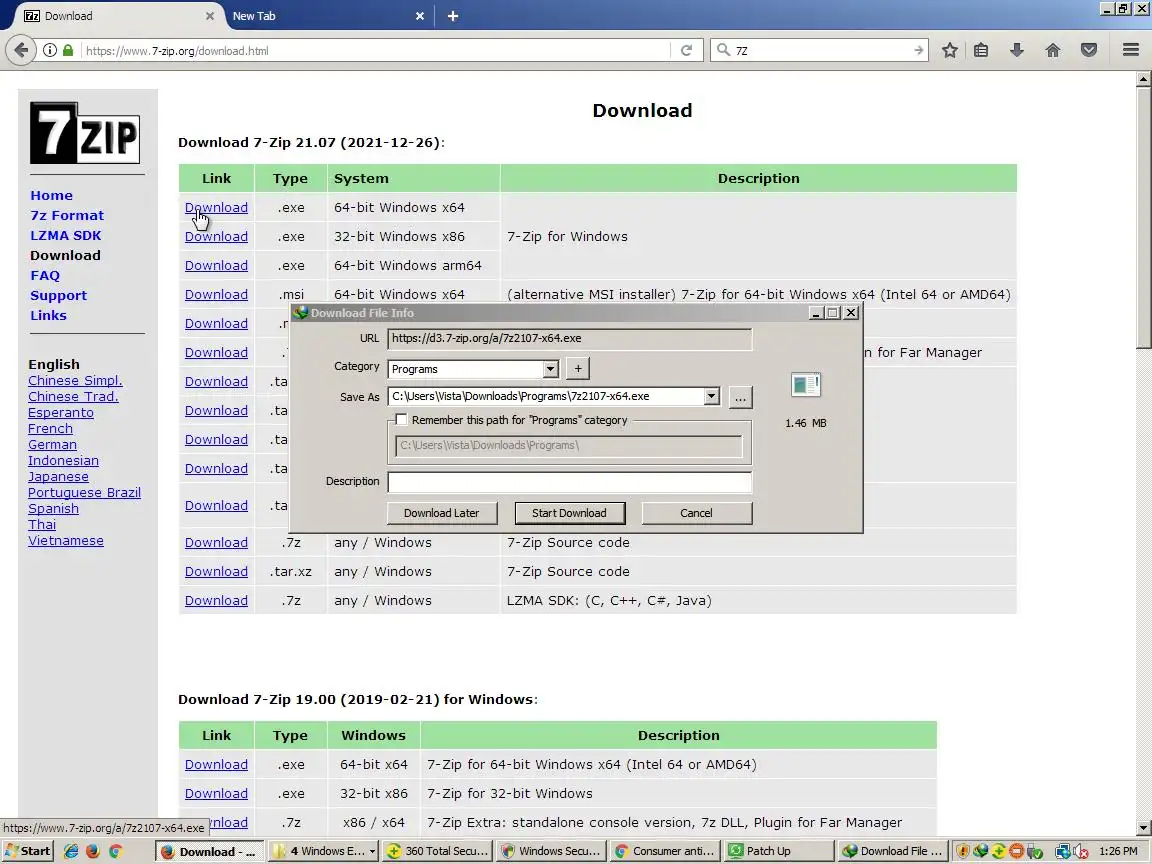Image resolution: width=1152 pixels, height=864 pixels.
Task: Download 32-bit Windows x86 exe link
Action: [216, 237]
